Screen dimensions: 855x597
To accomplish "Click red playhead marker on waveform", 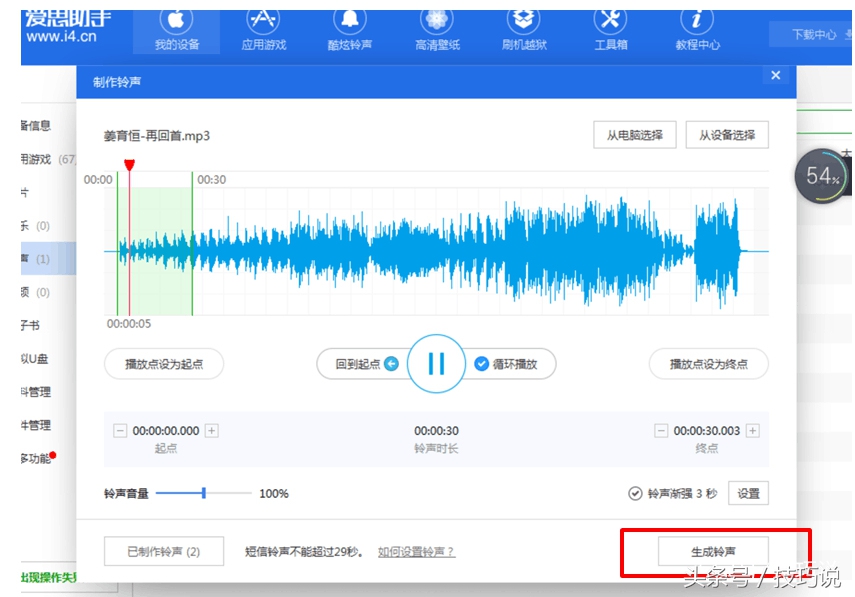I will click(x=129, y=165).
